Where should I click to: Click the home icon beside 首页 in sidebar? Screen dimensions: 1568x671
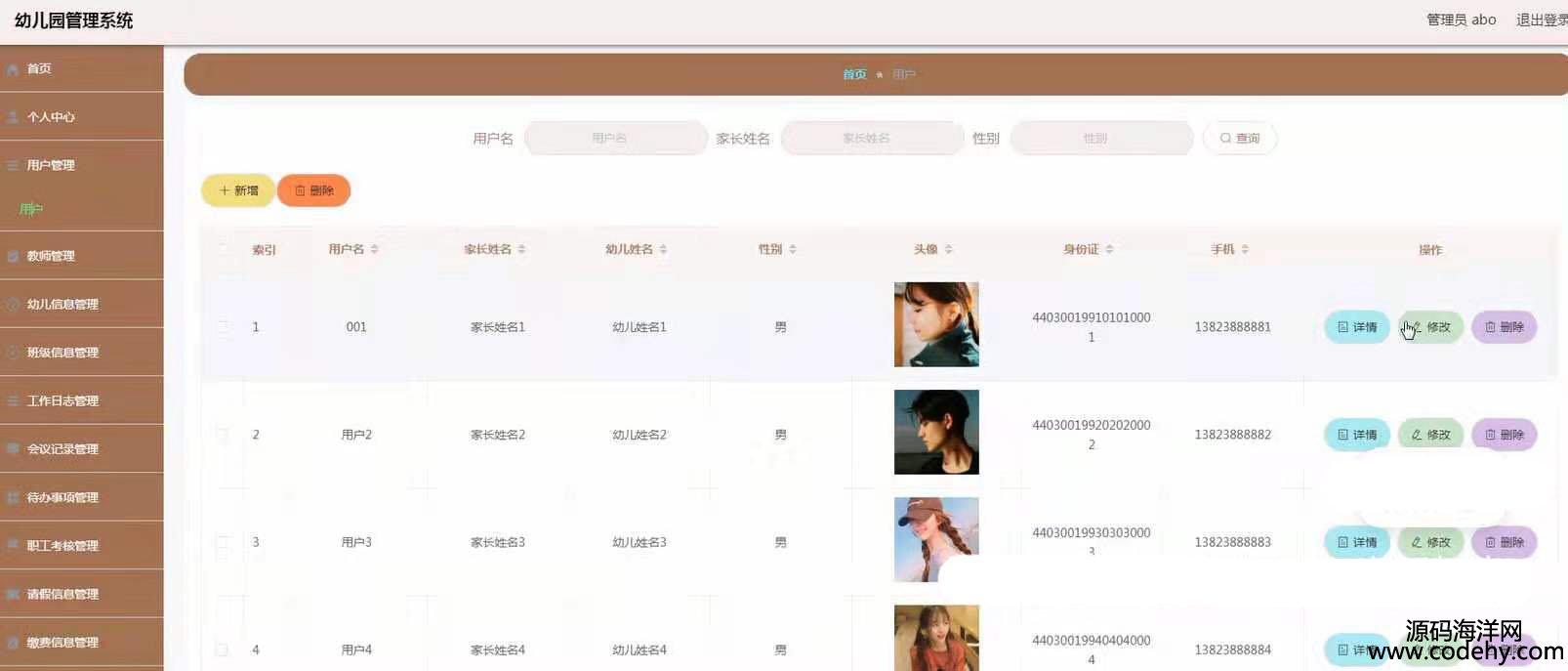tap(13, 69)
